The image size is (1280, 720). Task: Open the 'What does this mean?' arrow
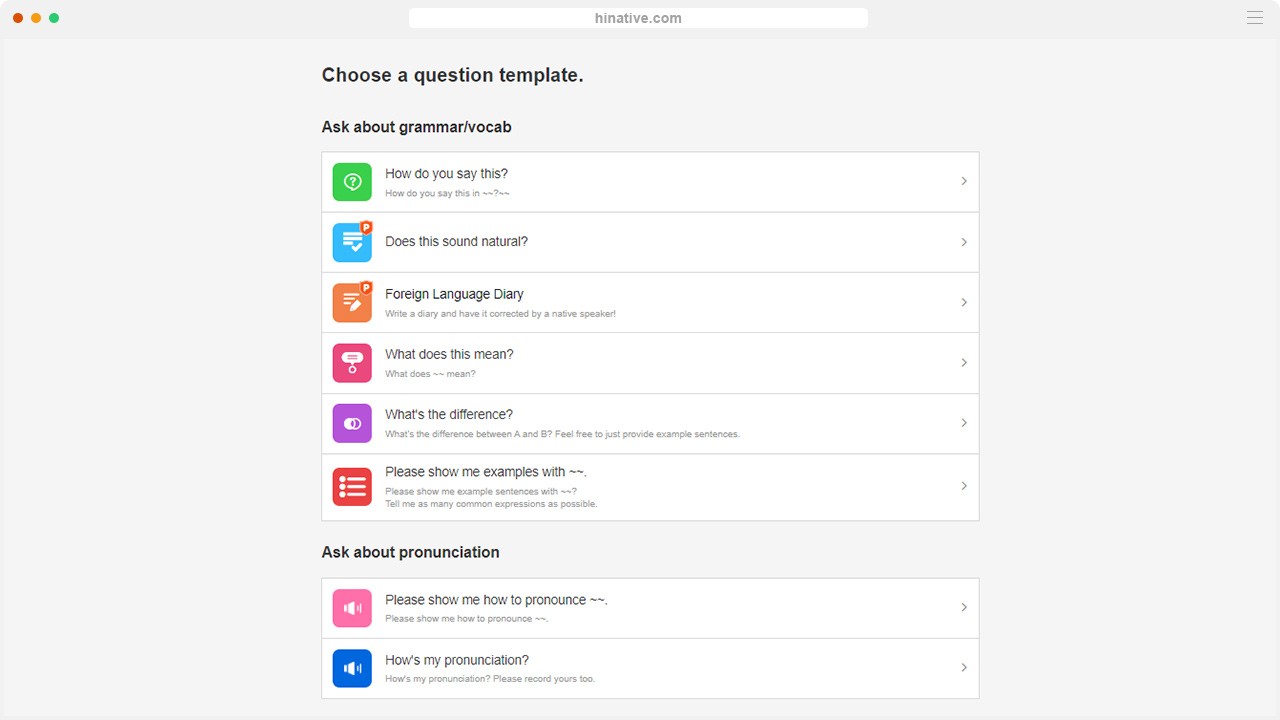[964, 362]
